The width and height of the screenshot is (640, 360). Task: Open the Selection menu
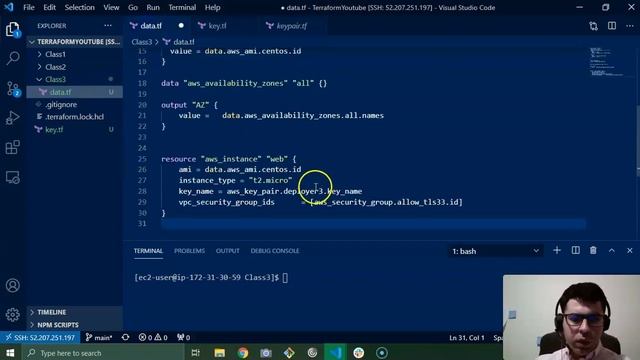pyautogui.click(x=80, y=8)
